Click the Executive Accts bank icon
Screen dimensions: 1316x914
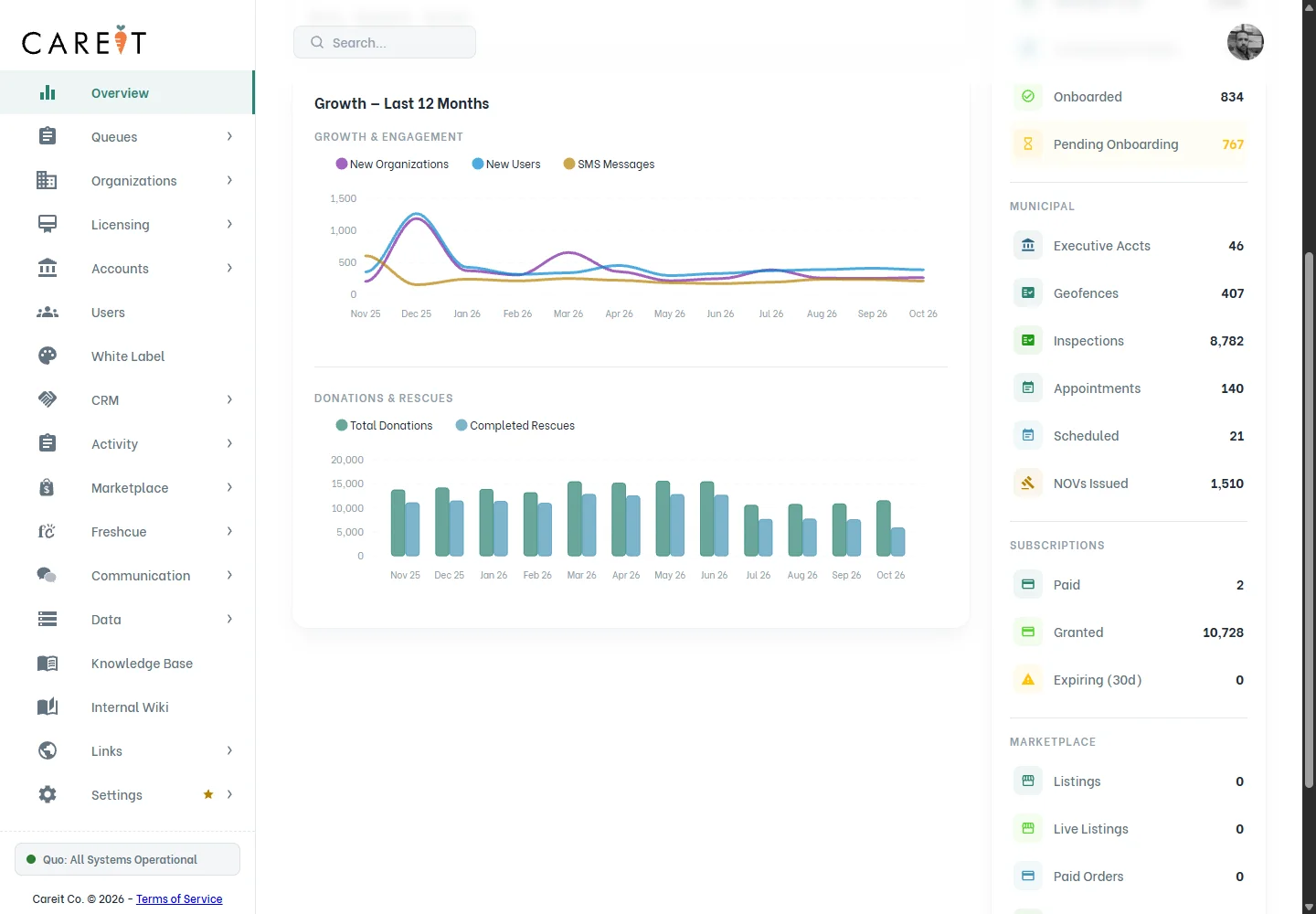point(1028,245)
